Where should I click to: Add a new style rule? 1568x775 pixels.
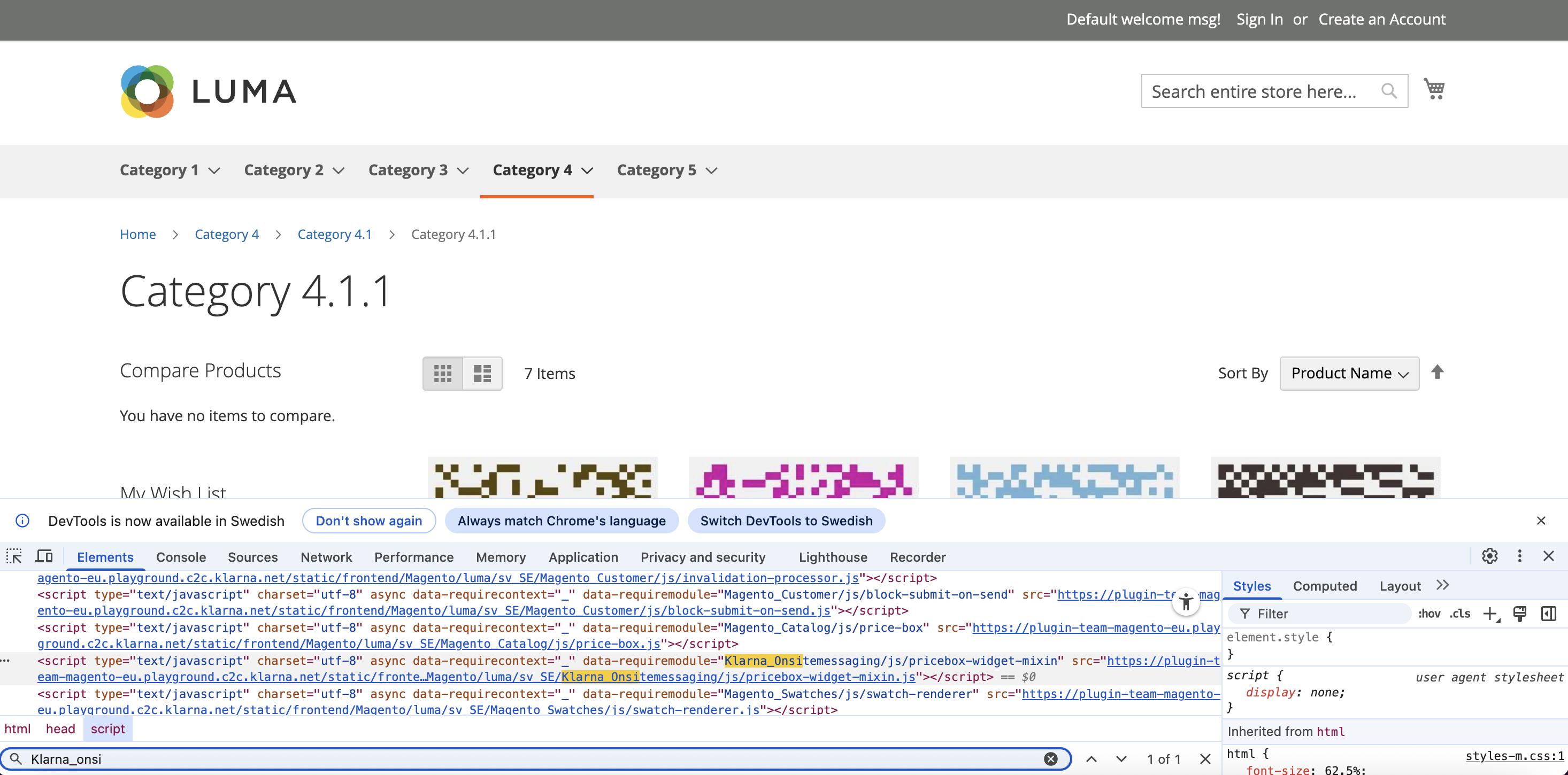coord(1490,614)
